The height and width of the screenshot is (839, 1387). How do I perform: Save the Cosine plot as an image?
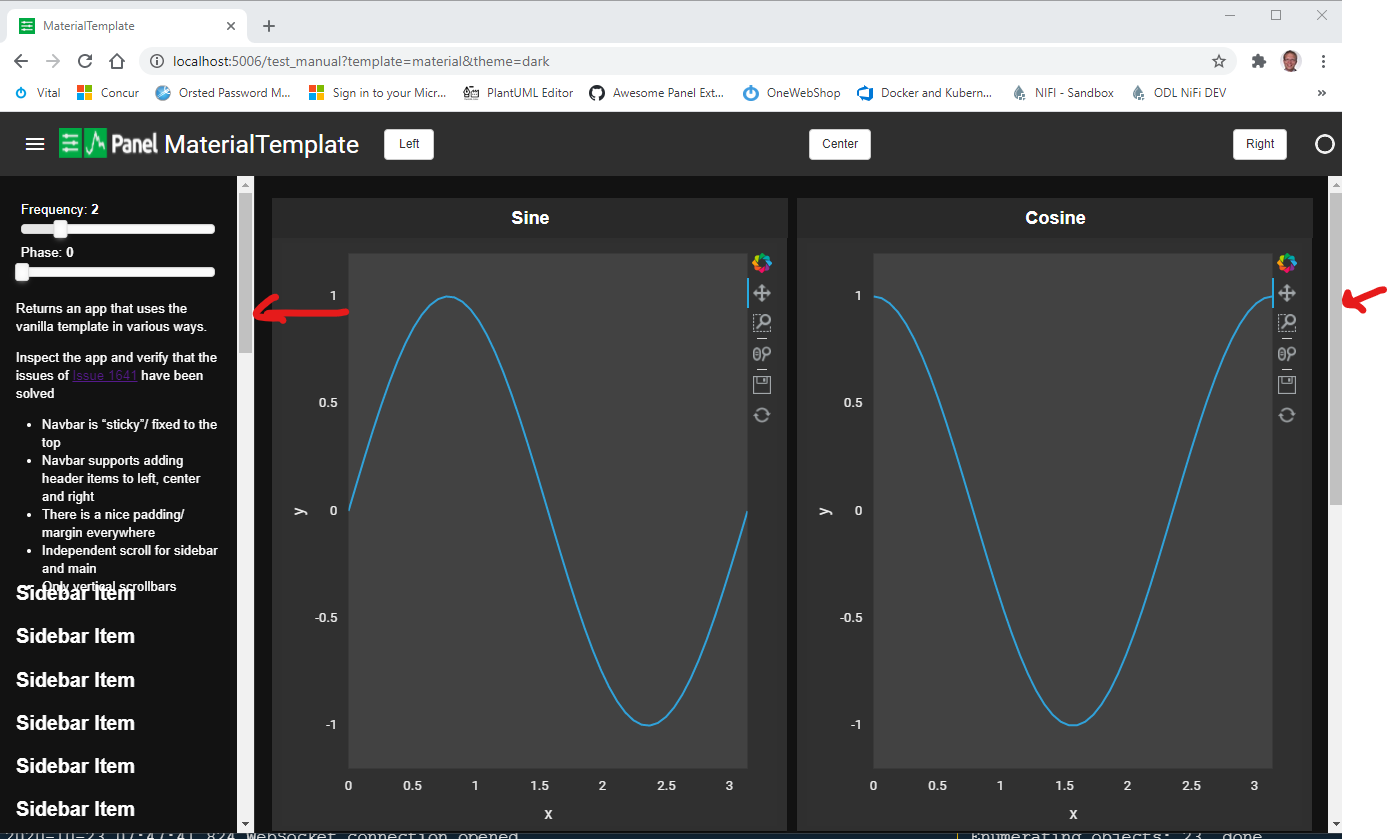(x=1287, y=383)
